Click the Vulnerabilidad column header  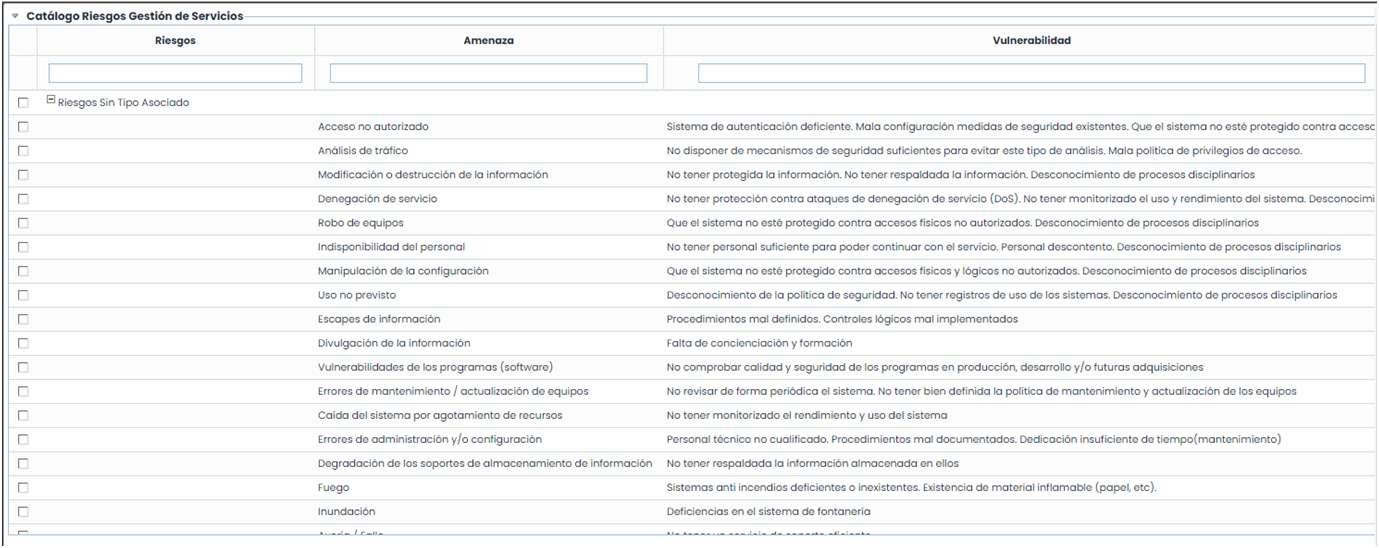tap(1030, 41)
